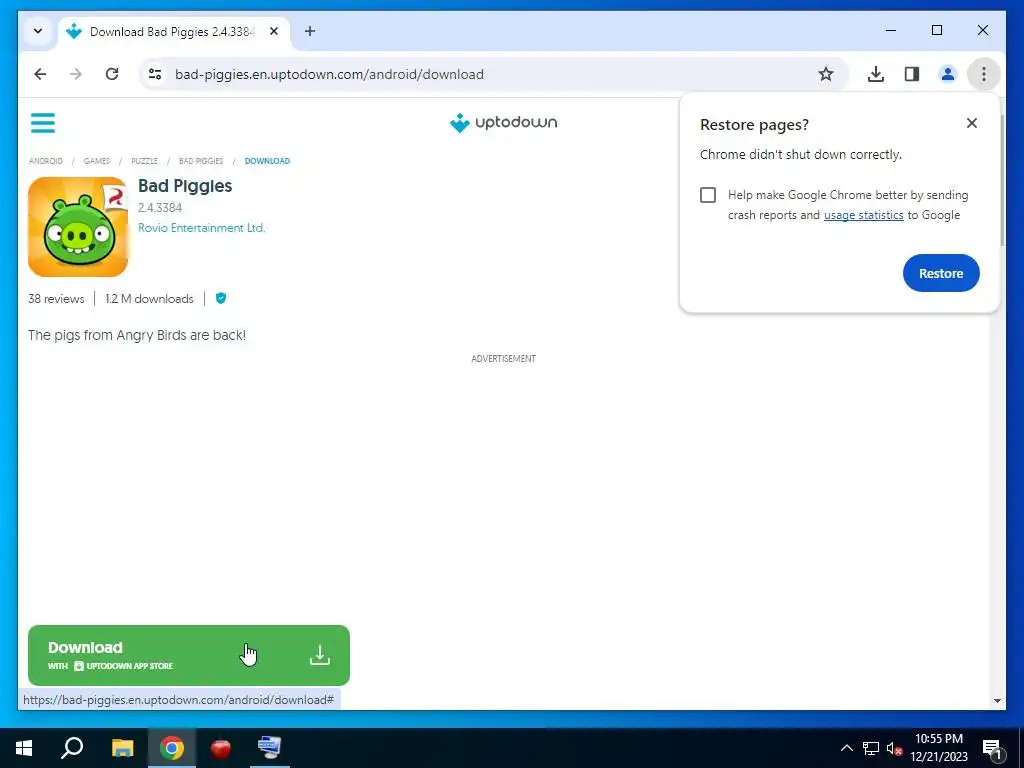1024x768 pixels.
Task: Open the notification center icon
Action: coord(993,748)
